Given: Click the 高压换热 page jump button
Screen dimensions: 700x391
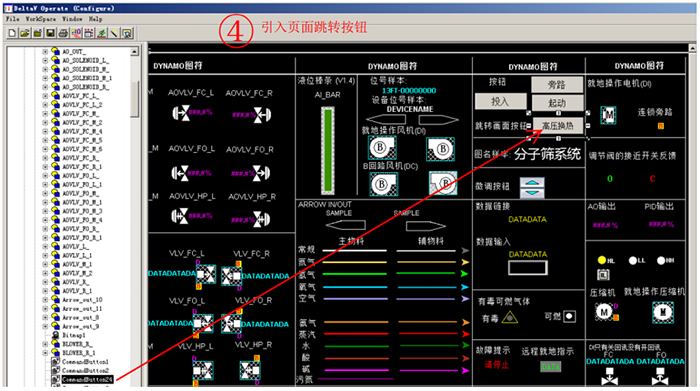Looking at the screenshot, I should click(x=558, y=126).
